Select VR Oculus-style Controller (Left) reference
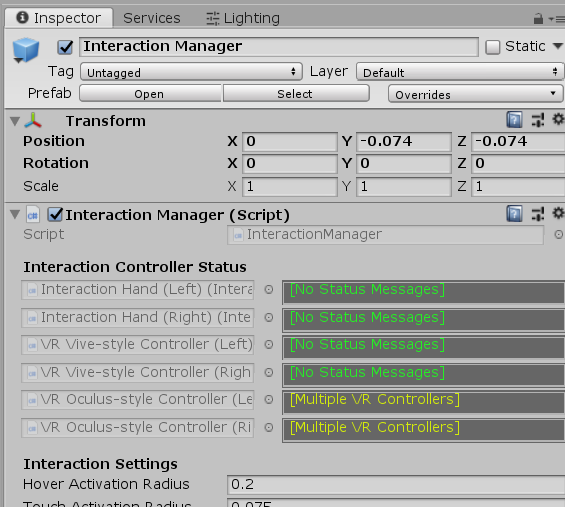The height and width of the screenshot is (507, 565). 138,400
